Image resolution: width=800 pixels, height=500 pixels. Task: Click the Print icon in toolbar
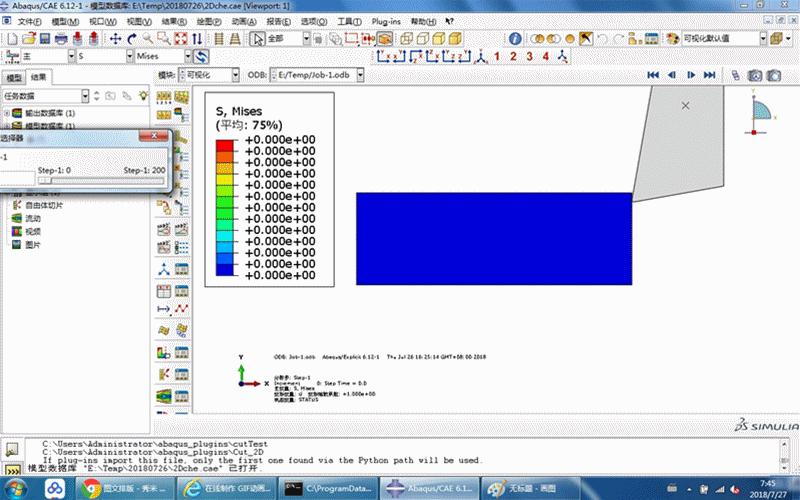coord(61,38)
